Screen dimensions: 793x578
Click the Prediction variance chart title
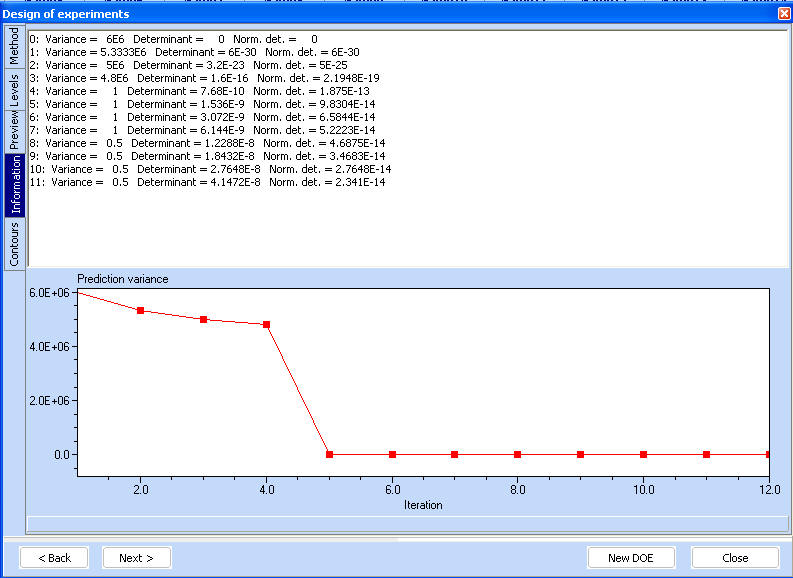coord(123,278)
